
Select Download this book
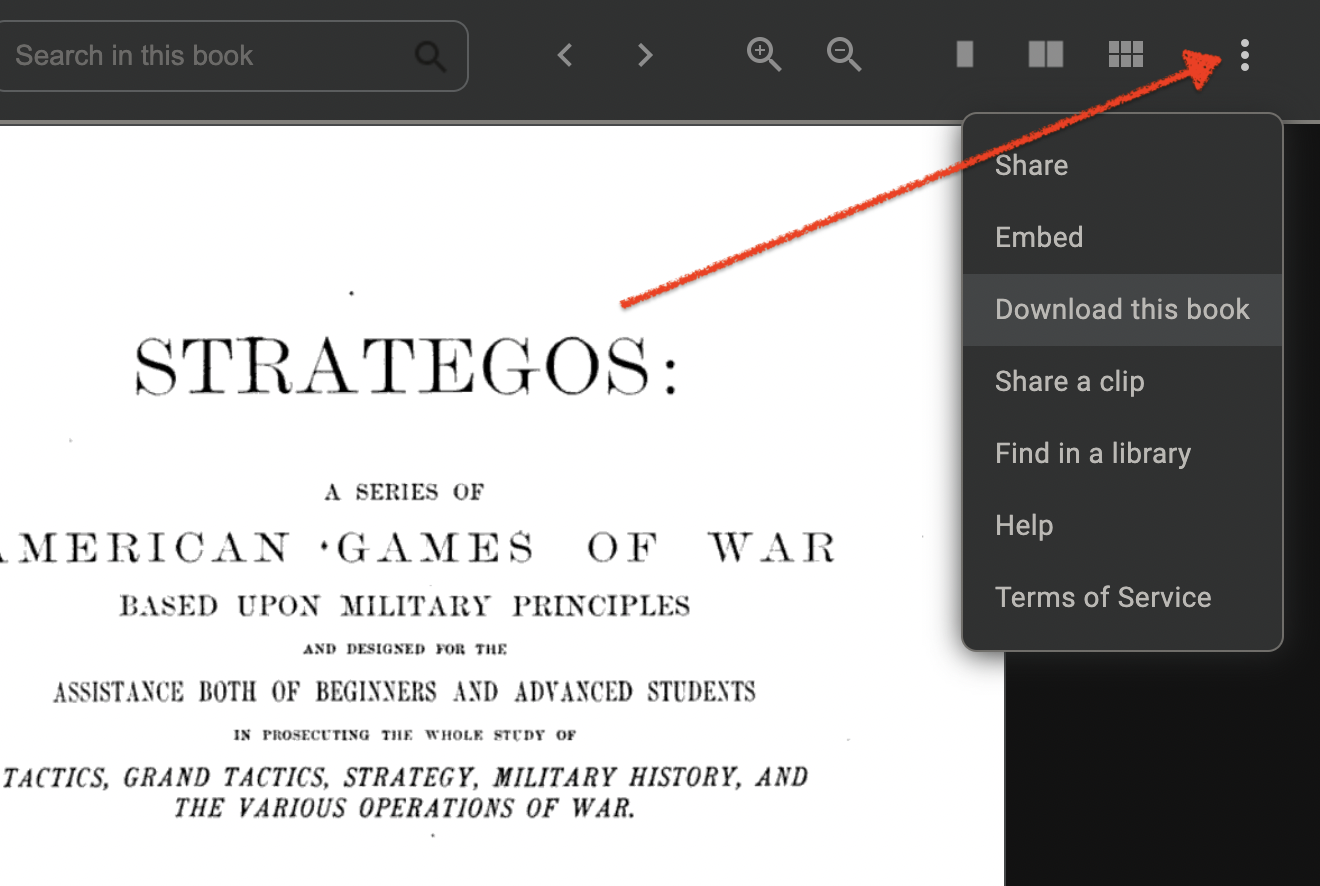click(x=1122, y=310)
